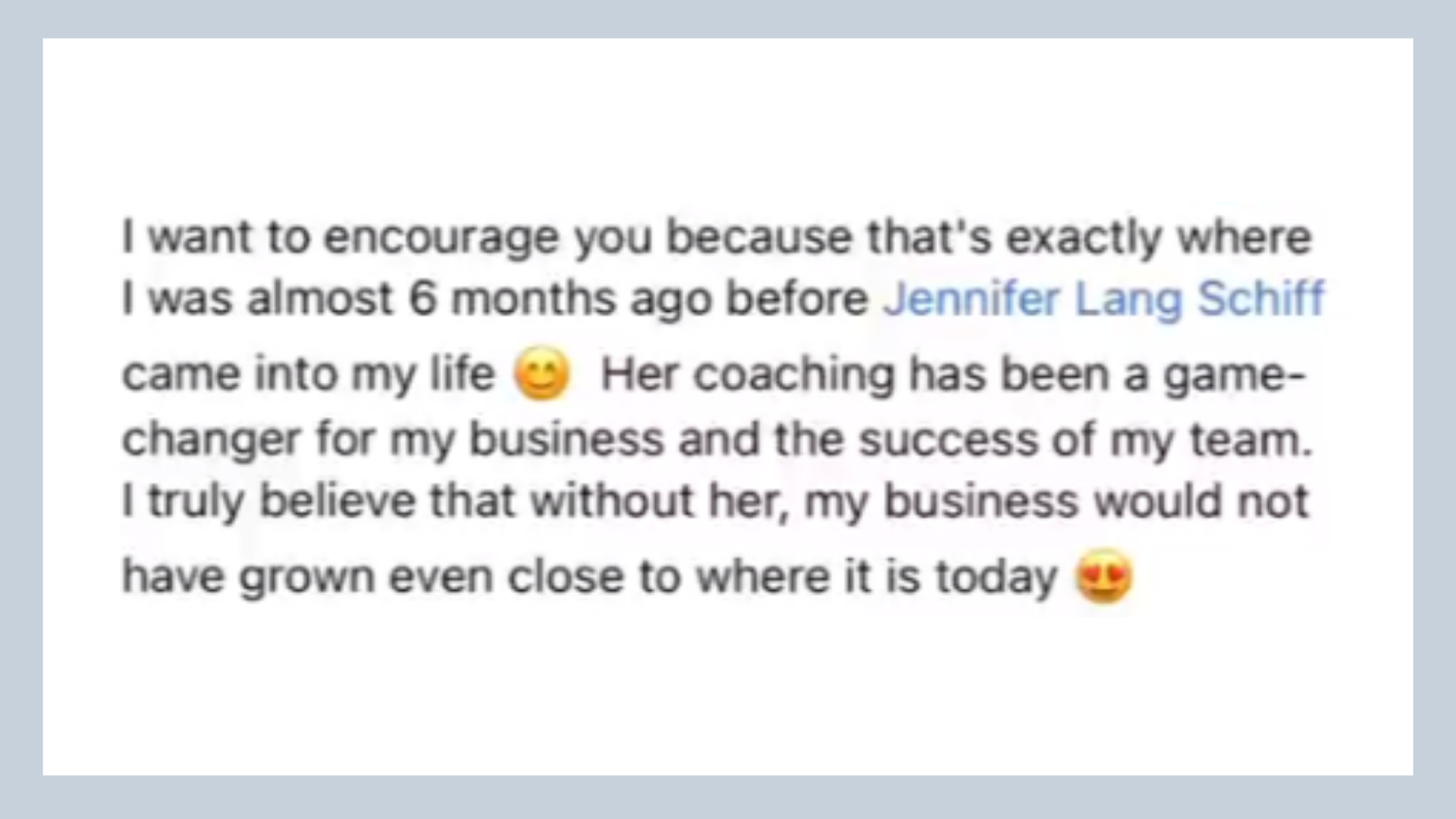This screenshot has height=819, width=1456.
Task: Click the word 'without' in the fifth line
Action: point(611,500)
